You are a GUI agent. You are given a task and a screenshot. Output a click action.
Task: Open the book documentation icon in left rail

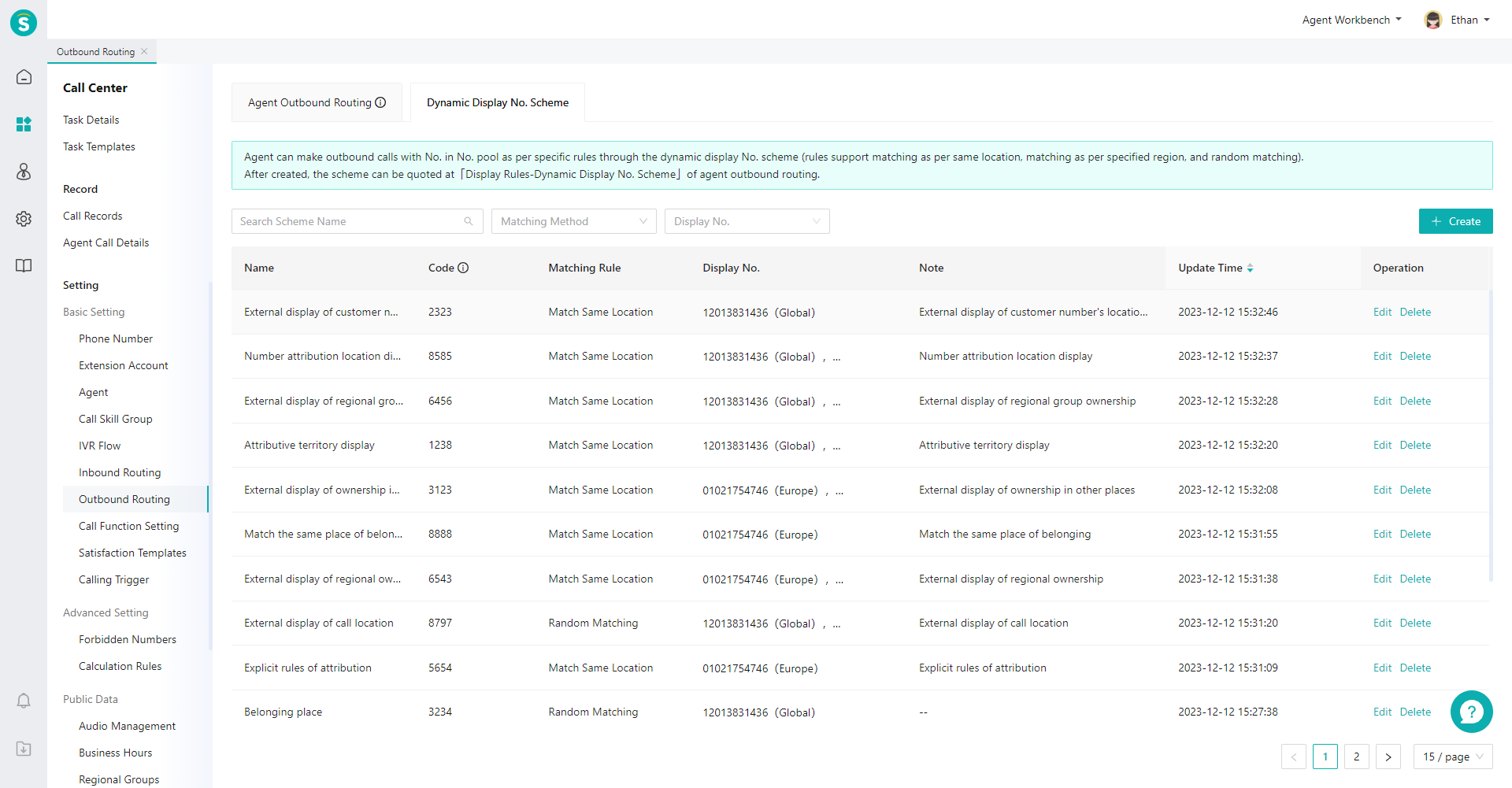point(24,266)
